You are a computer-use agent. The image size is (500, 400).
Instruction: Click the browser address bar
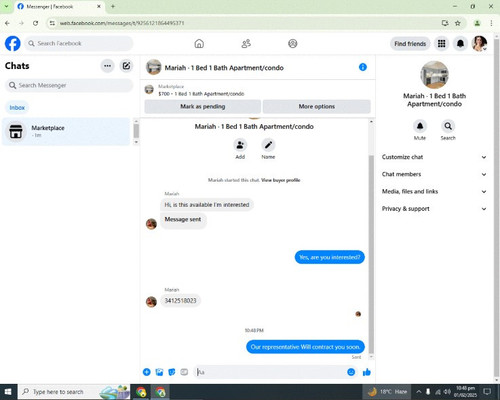pyautogui.click(x=247, y=23)
